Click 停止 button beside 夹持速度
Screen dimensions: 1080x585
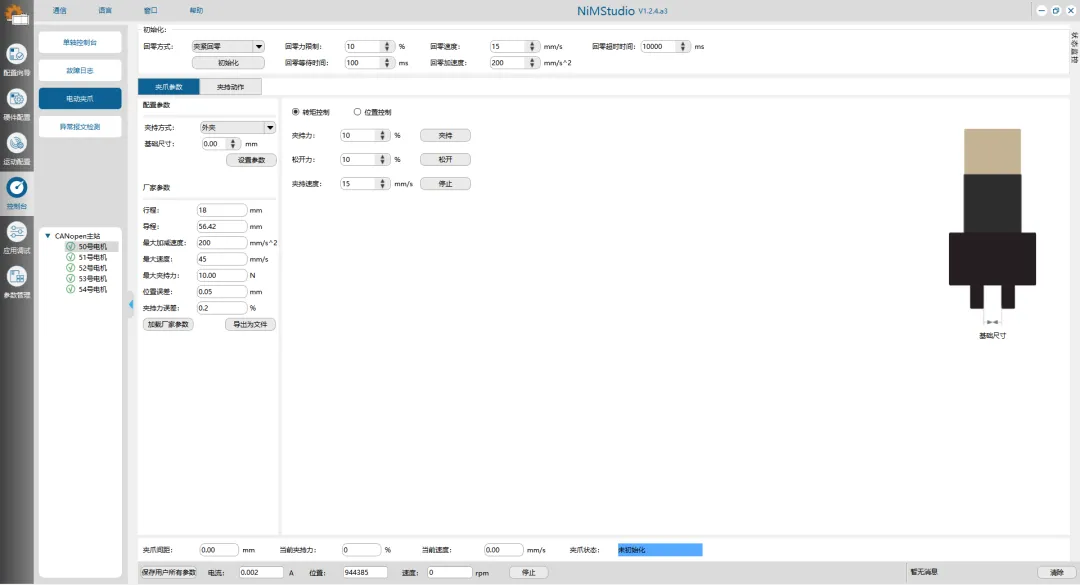446,184
